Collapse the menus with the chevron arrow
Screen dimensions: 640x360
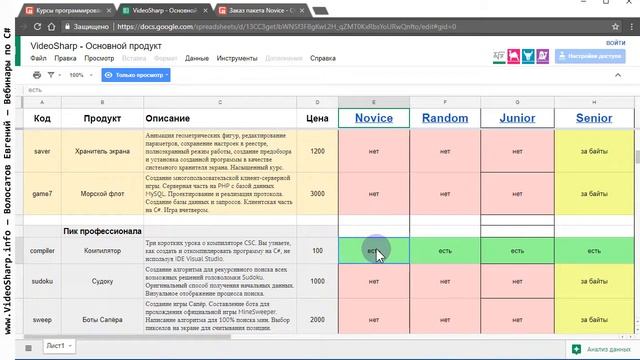point(618,75)
